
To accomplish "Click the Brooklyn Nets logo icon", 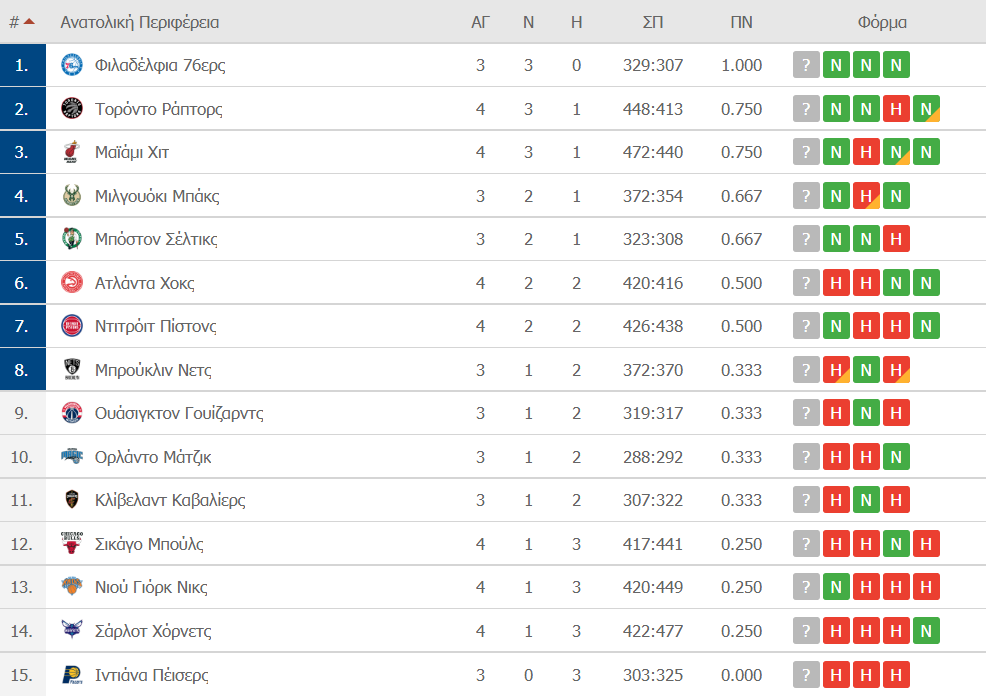I will (x=72, y=370).
